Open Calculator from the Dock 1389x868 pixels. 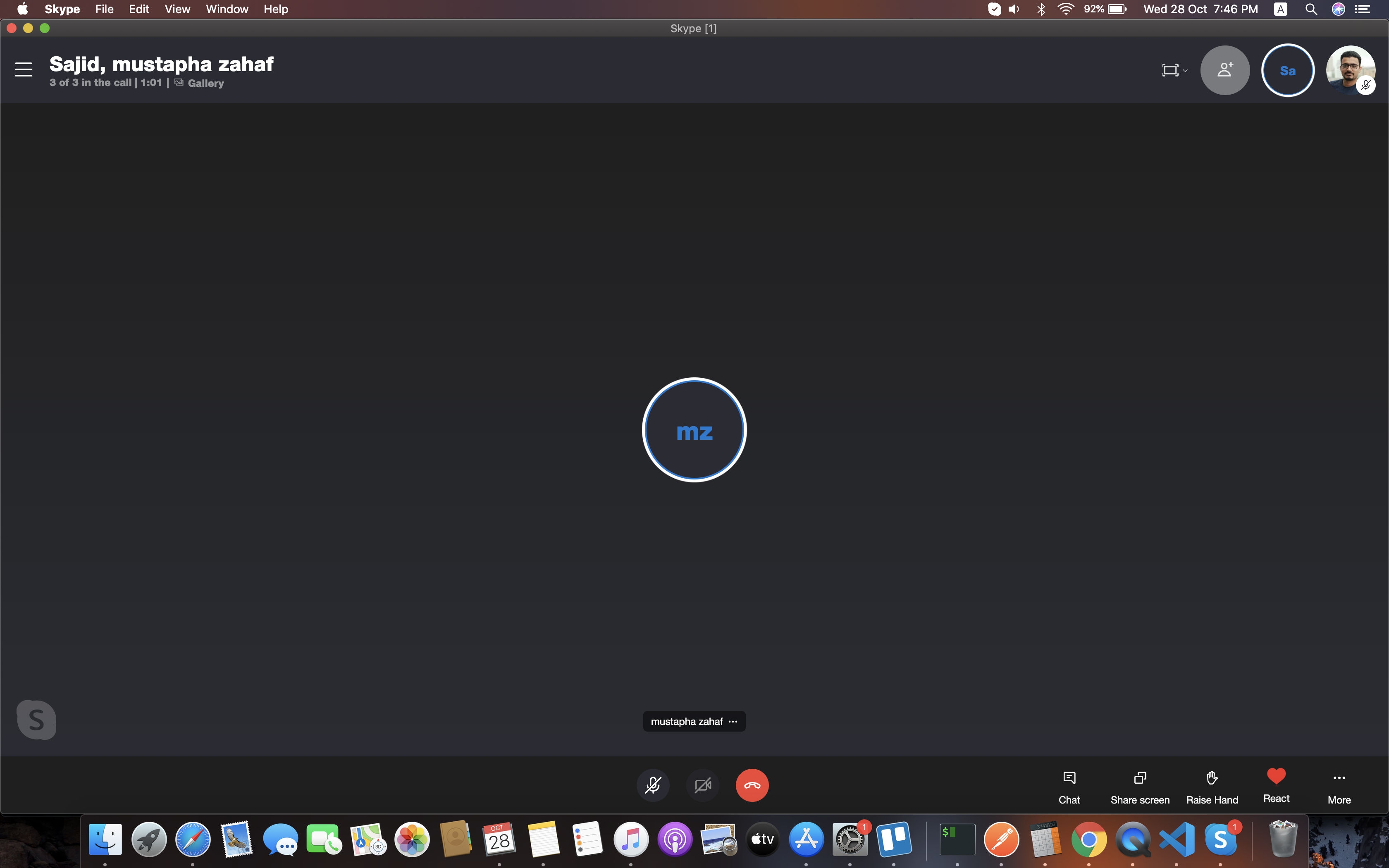pyautogui.click(x=1045, y=839)
